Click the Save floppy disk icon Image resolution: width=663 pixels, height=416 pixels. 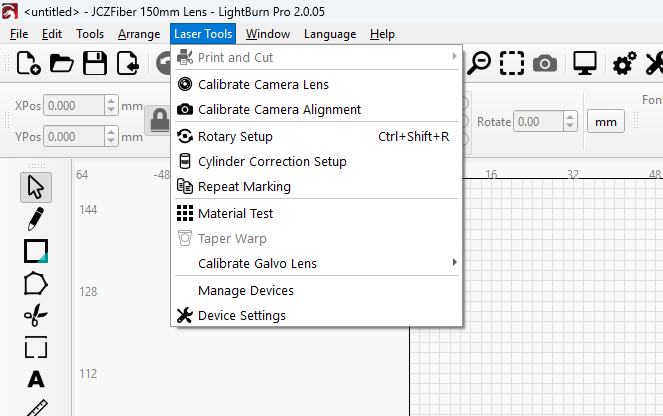[95, 64]
